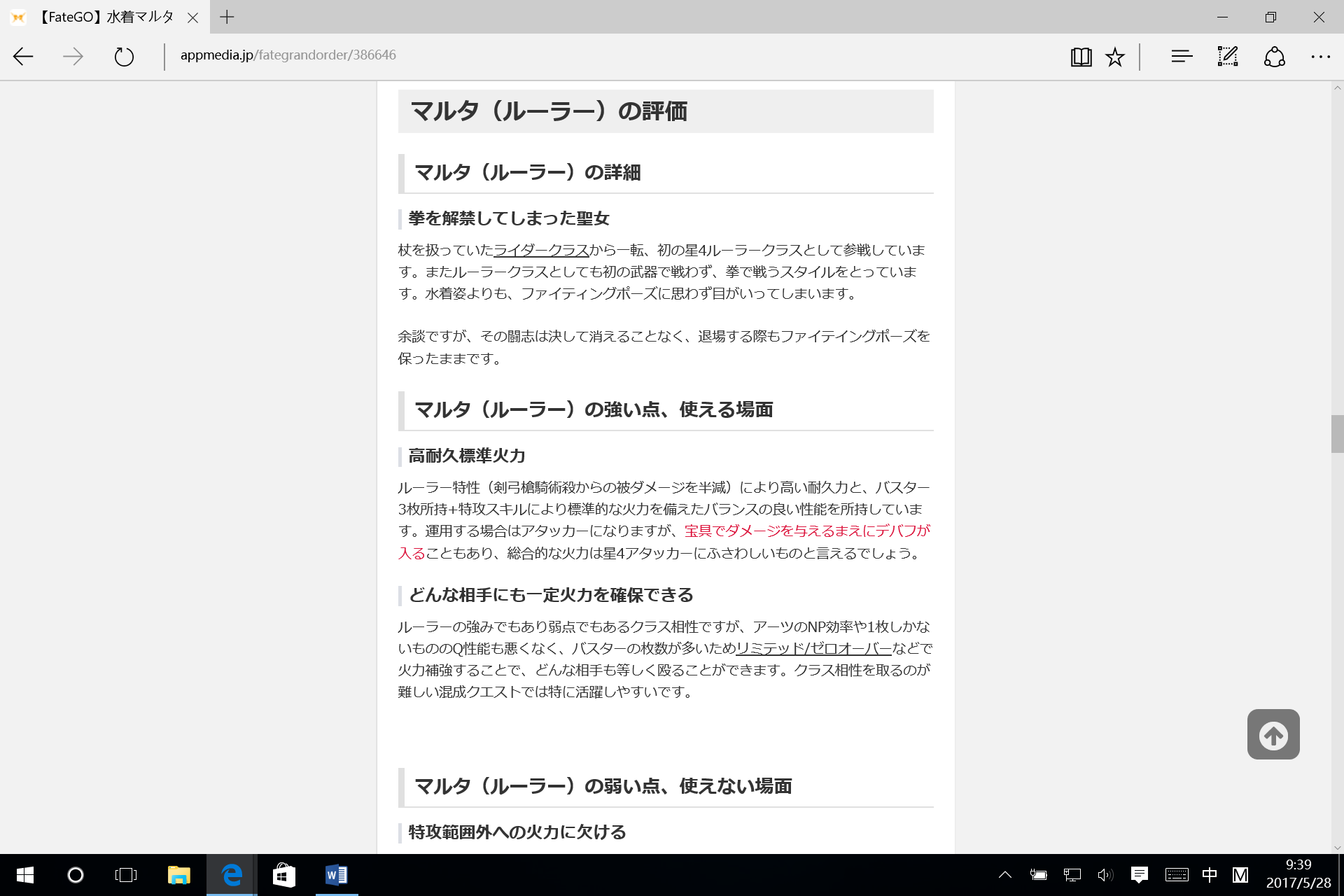Launch Microsoft Word from the taskbar
Image resolution: width=1344 pixels, height=896 pixels.
(336, 874)
